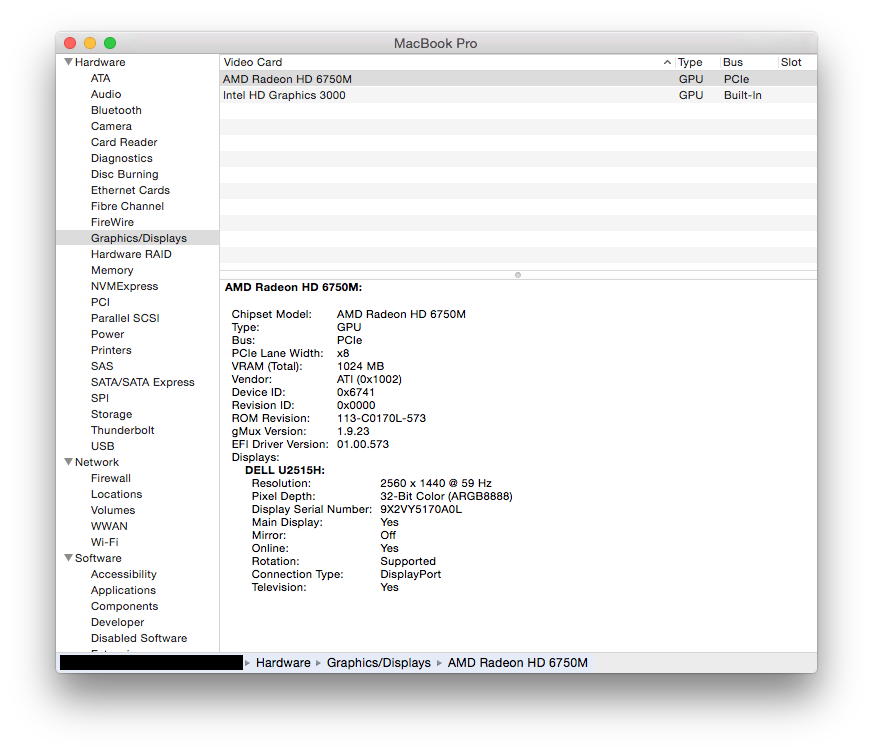This screenshot has height=753, width=873.
Task: Click AMD Radeon HD 6750M in path bar
Action: pos(518,663)
